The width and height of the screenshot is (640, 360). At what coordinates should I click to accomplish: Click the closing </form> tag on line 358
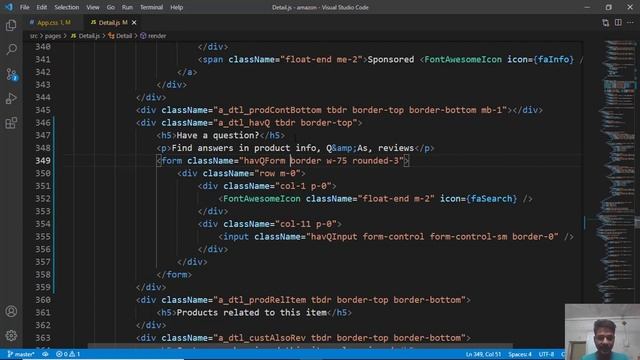tap(174, 275)
